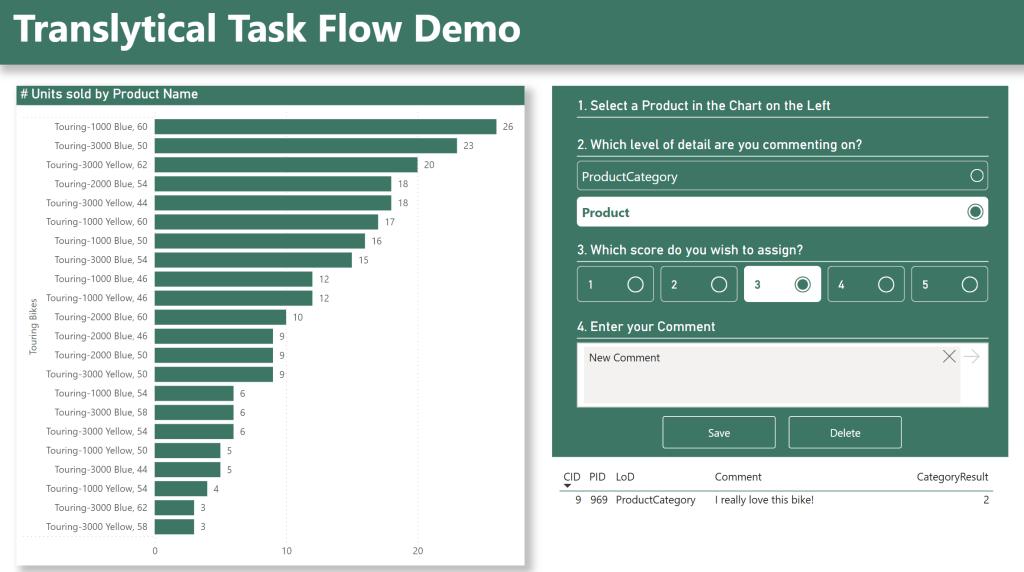Assign score 2
Viewport: 1024px width, 572px height.
(698, 284)
